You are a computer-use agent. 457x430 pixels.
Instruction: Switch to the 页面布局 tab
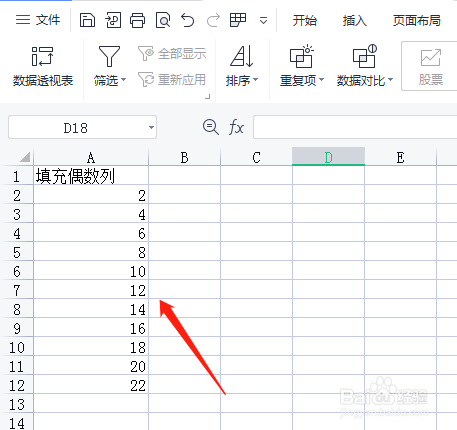(x=417, y=21)
